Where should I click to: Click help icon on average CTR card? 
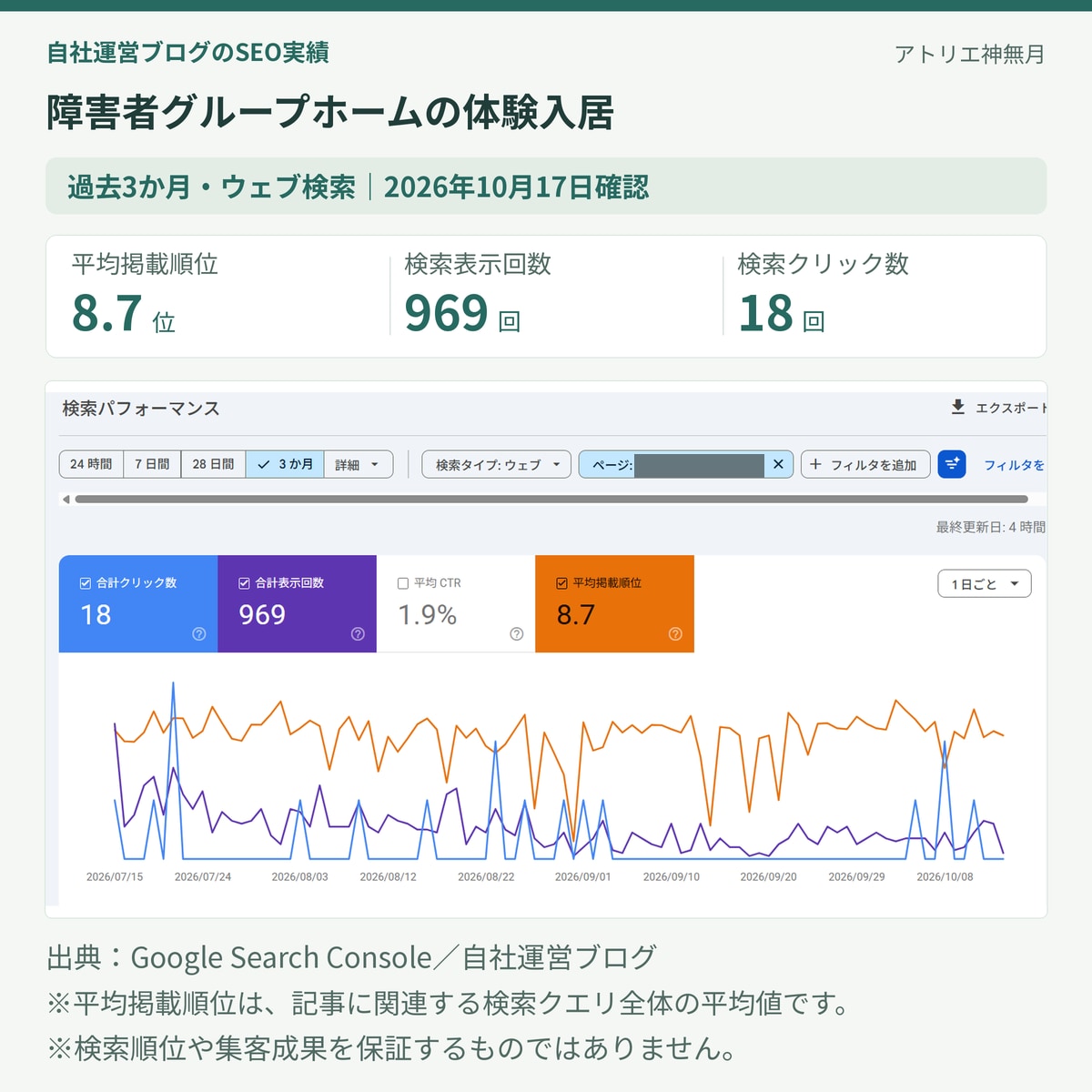click(516, 634)
